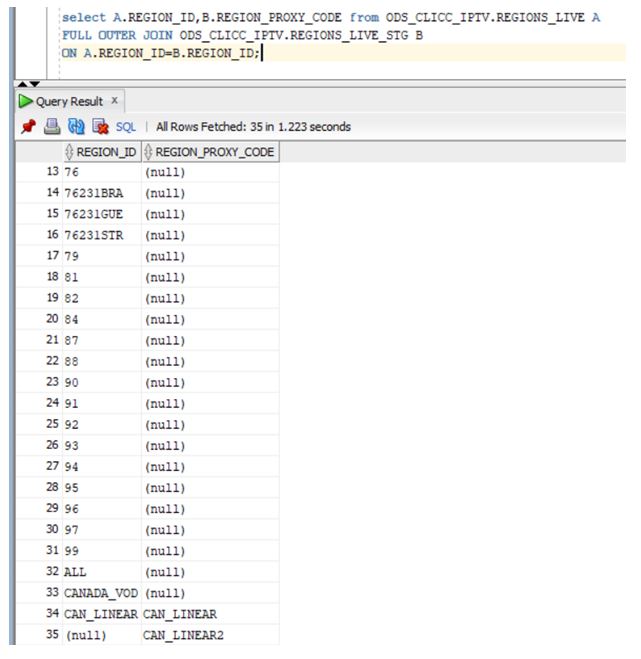Collapse pane with the up arrow splitter
Viewport: 641px width, 659px height.
pos(23,84)
